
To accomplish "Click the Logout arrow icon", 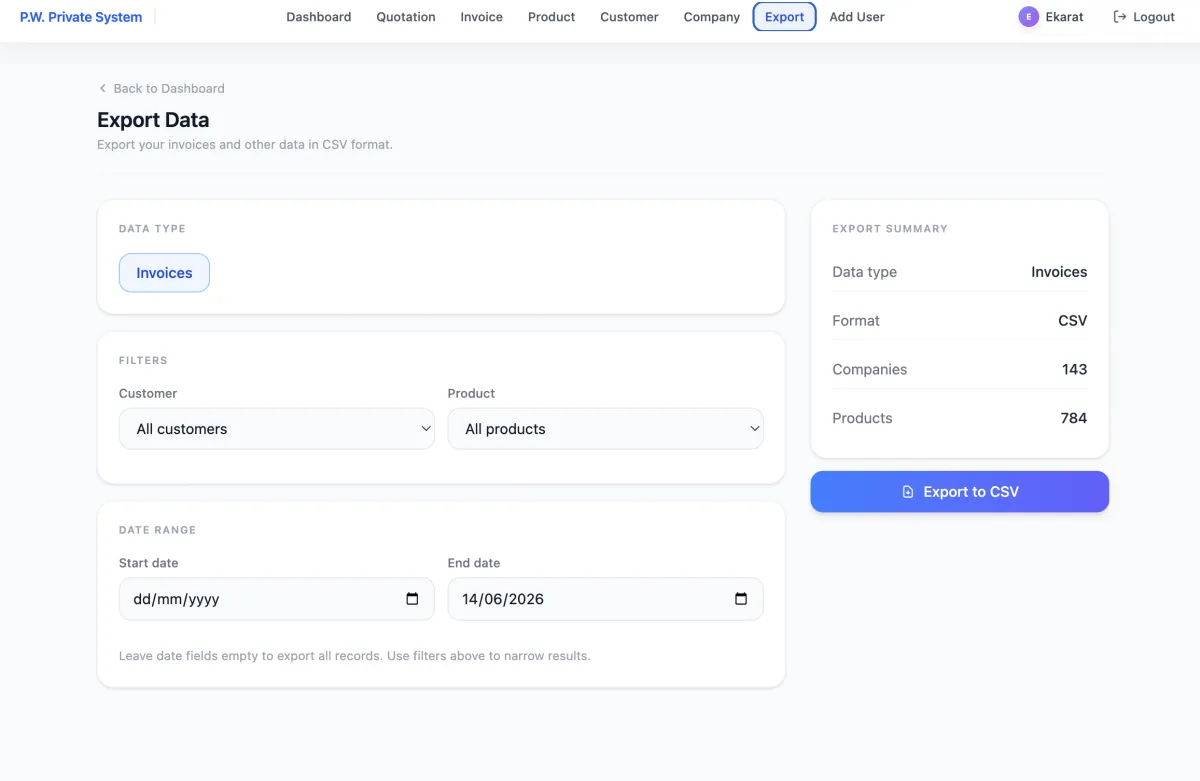I will pos(1120,17).
